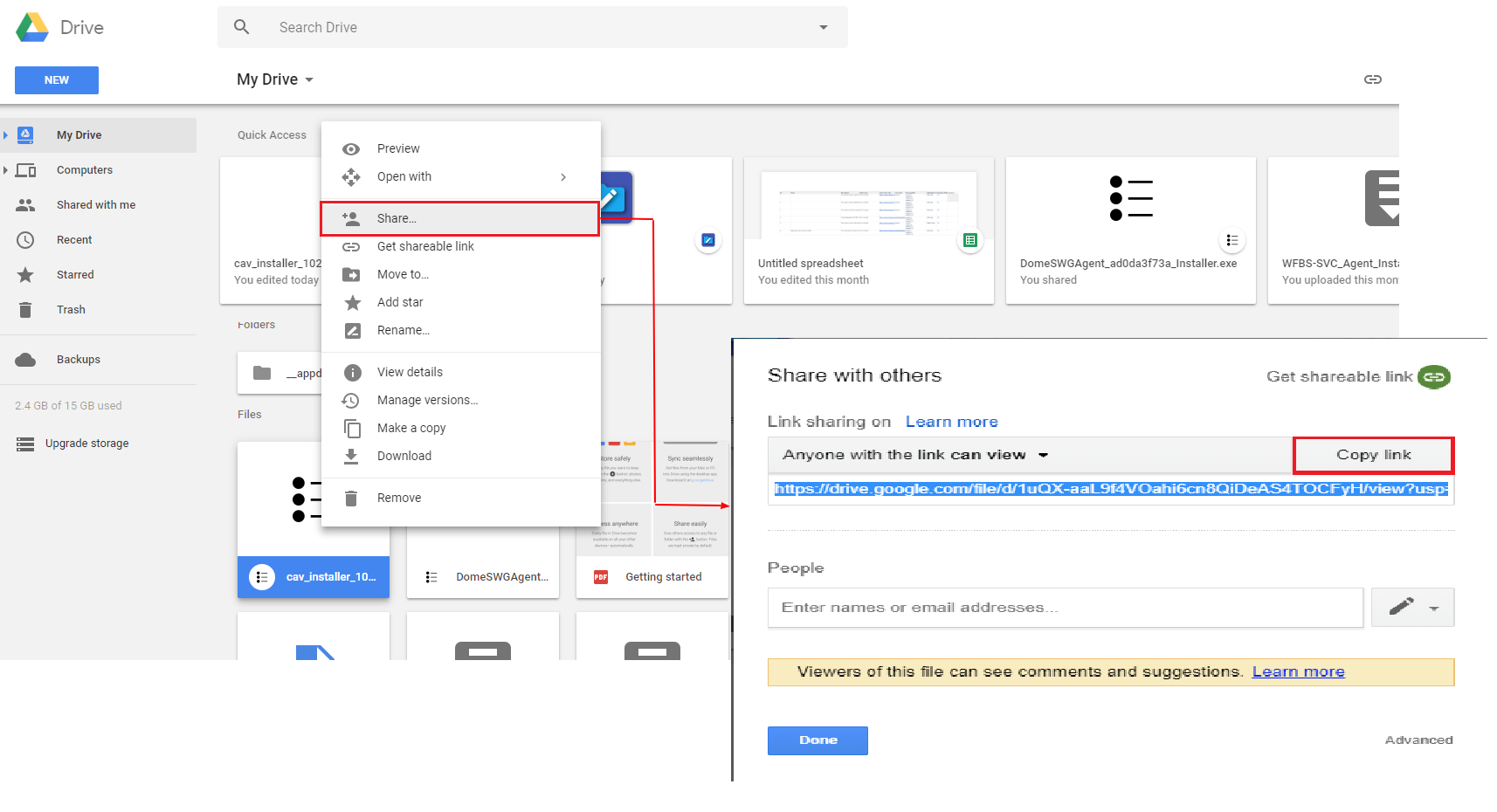The width and height of the screenshot is (1497, 812).
Task: Open Starred from the sidebar
Action: pos(75,274)
